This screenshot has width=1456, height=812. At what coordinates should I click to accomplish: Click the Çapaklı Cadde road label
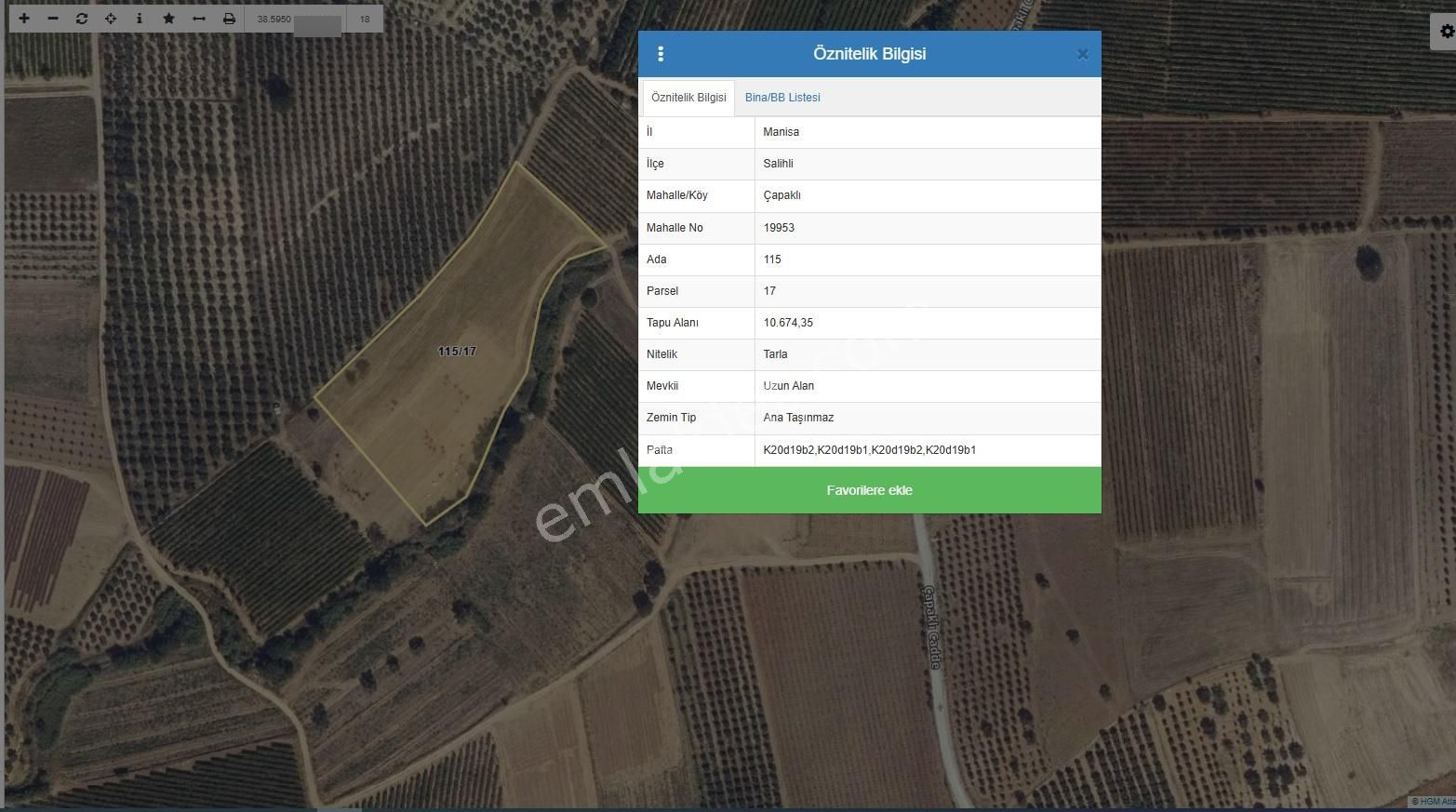point(931,626)
